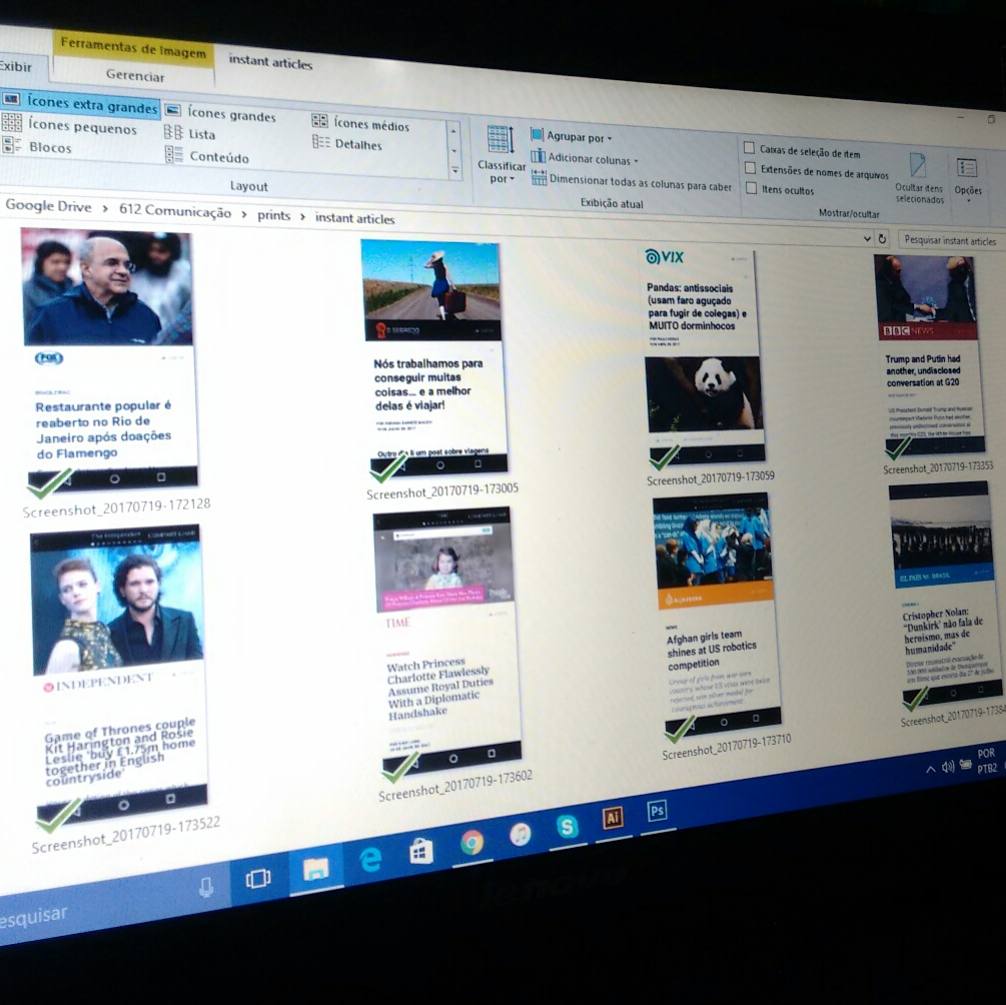This screenshot has height=1005, width=1006.
Task: Open Skype from the taskbar
Action: [x=567, y=827]
